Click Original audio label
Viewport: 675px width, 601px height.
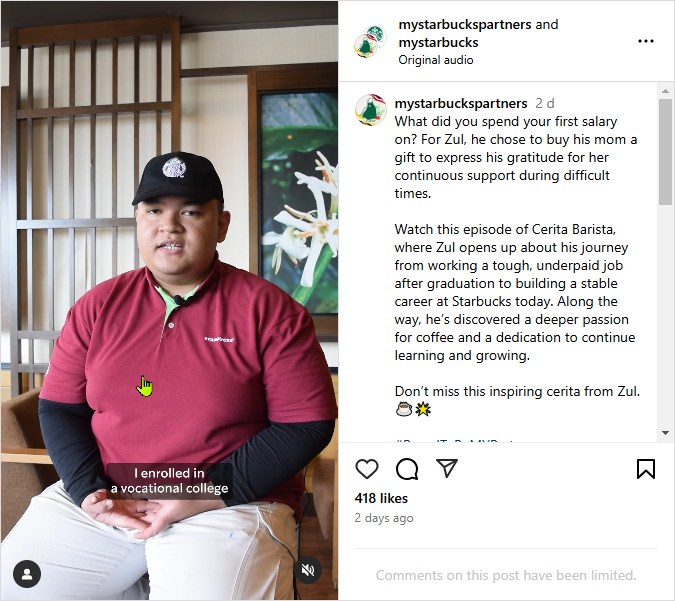[x=436, y=60]
